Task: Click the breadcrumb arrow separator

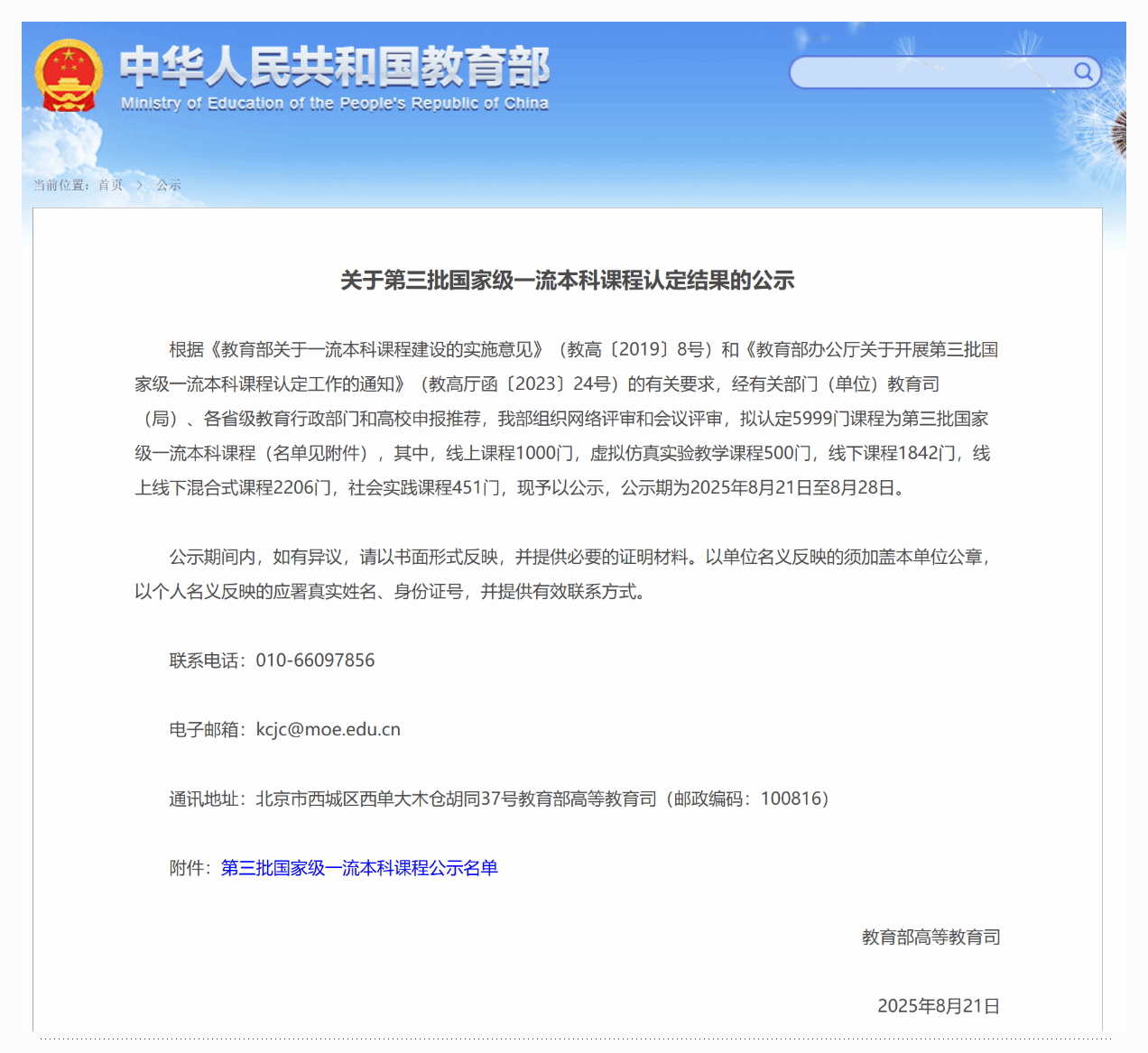Action: pyautogui.click(x=140, y=185)
